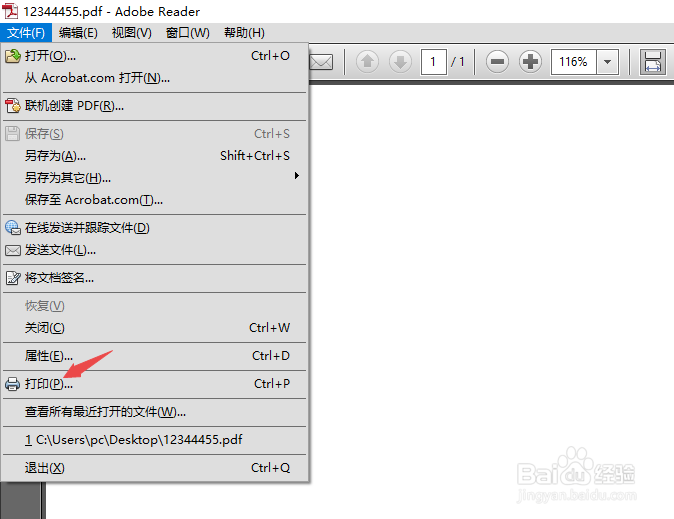The width and height of the screenshot is (674, 519).
Task: Click the open-folder icon beside 打开(O)
Action: (12, 56)
